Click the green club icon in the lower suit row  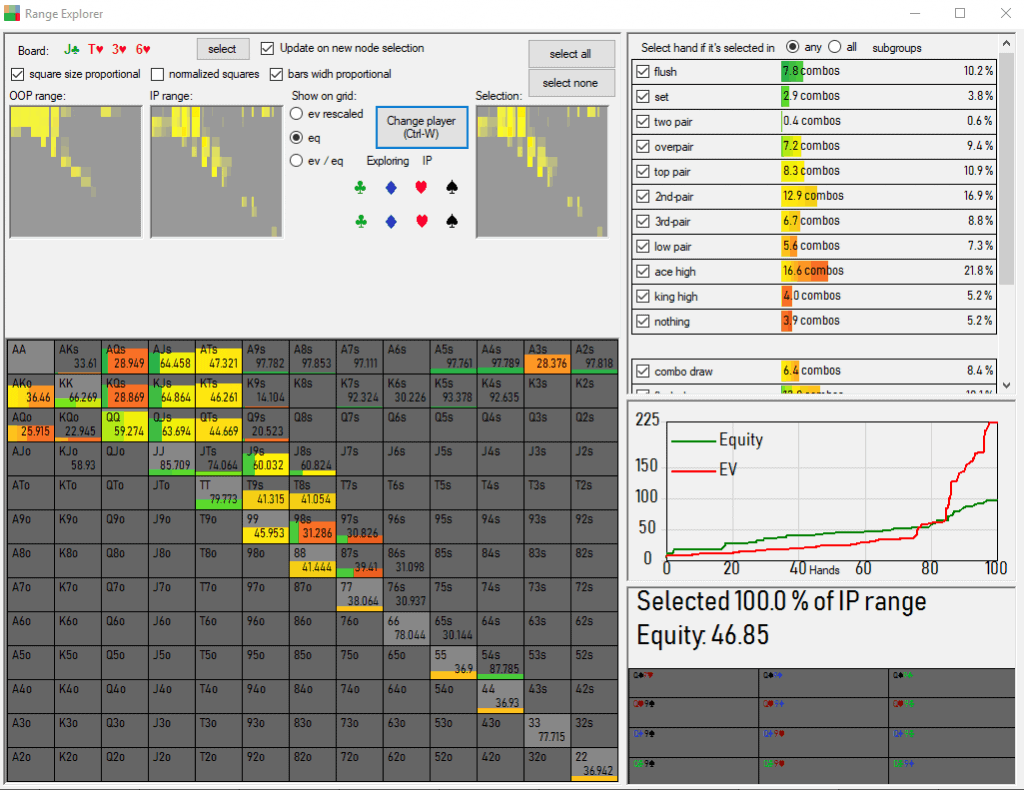360,220
